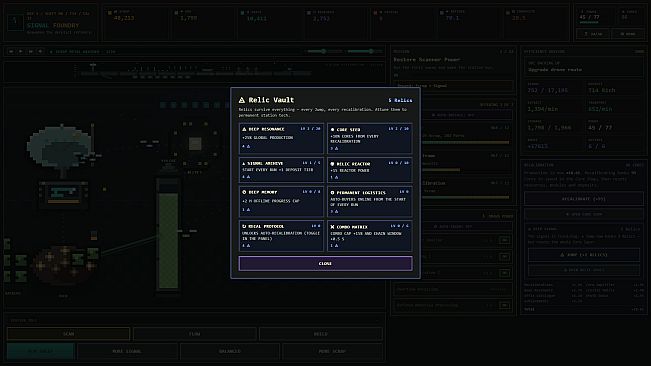This screenshot has width=651, height=366.
Task: Attune the Core Seed relic card
Action: point(370,138)
